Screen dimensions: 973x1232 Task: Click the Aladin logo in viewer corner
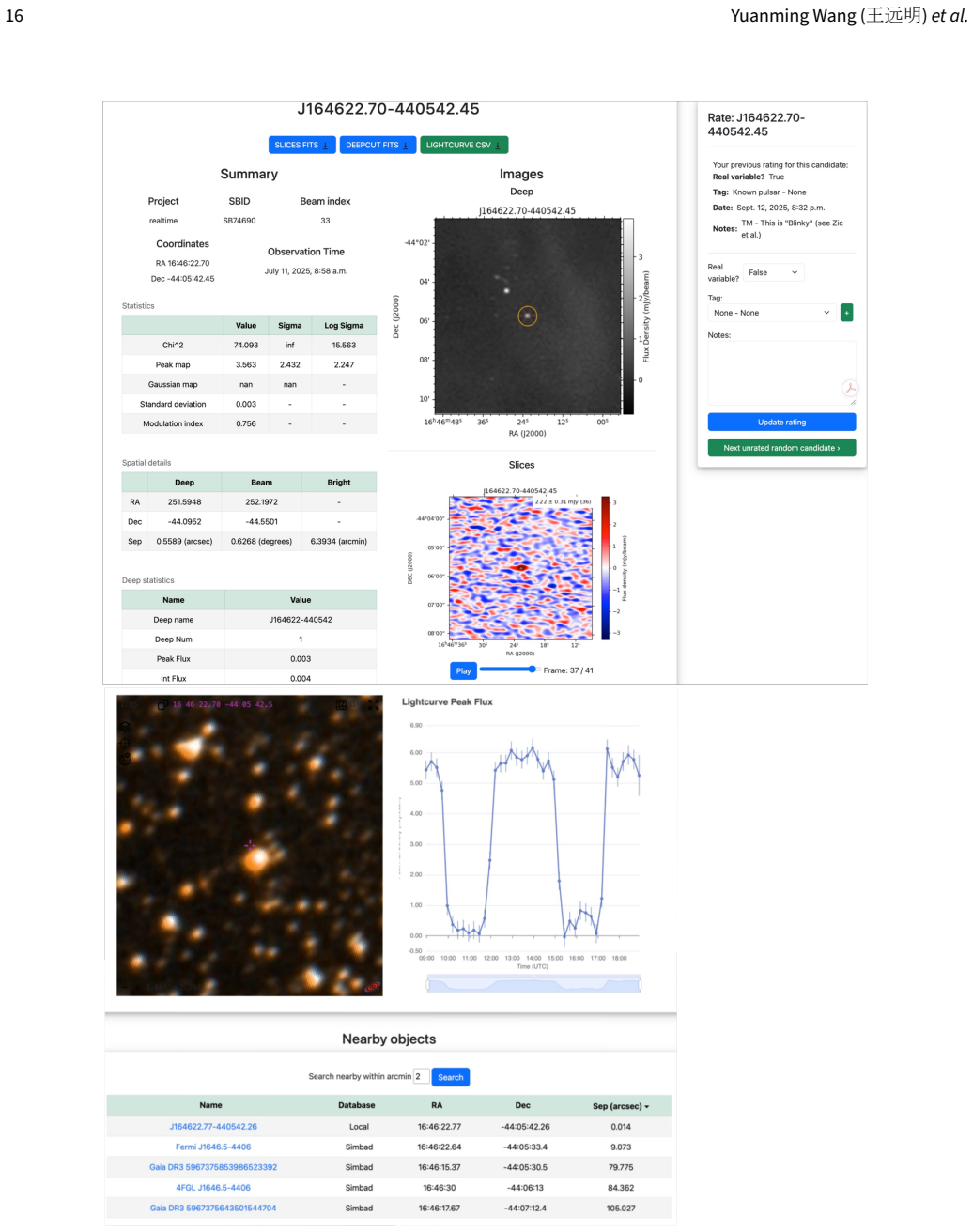pyautogui.click(x=372, y=987)
